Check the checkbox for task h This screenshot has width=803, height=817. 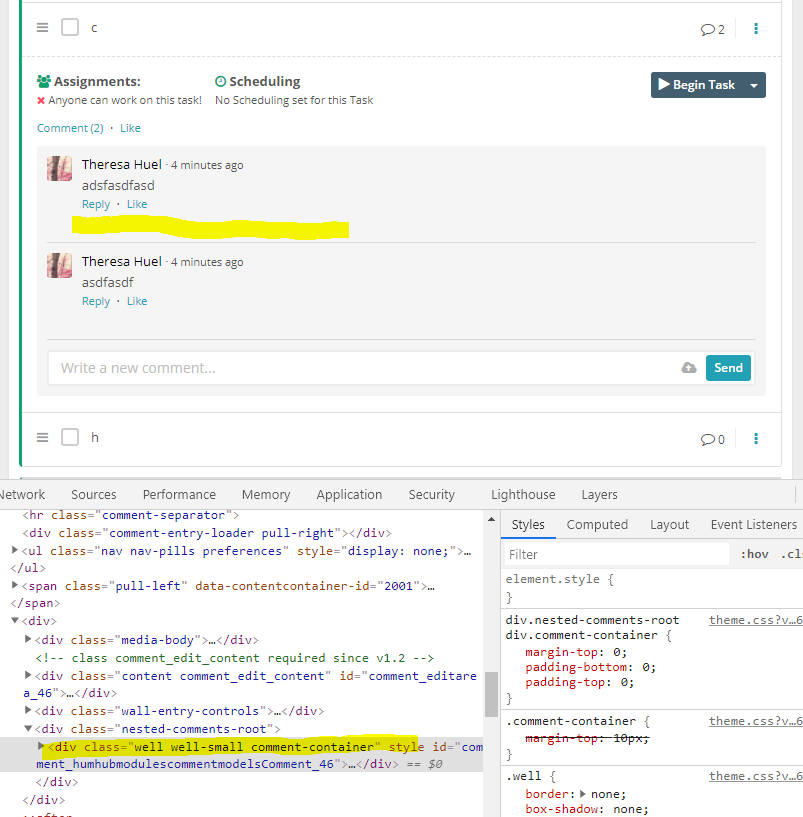click(x=70, y=437)
